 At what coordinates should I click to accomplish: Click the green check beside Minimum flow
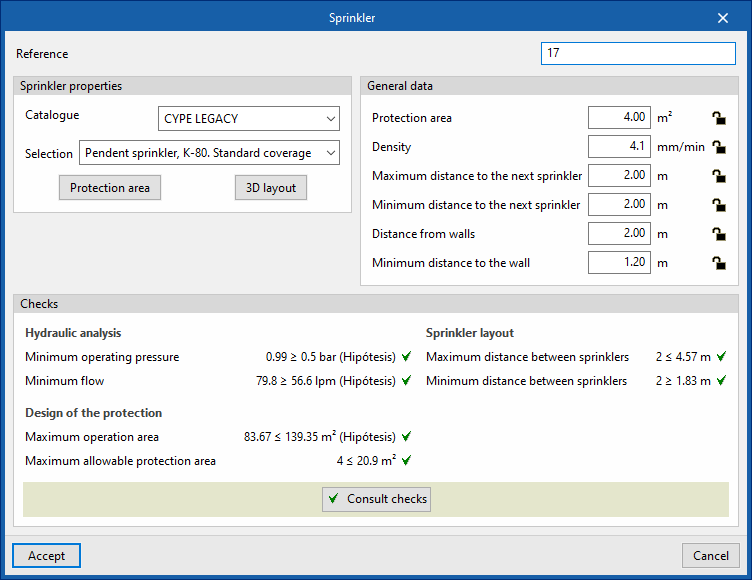click(x=405, y=381)
